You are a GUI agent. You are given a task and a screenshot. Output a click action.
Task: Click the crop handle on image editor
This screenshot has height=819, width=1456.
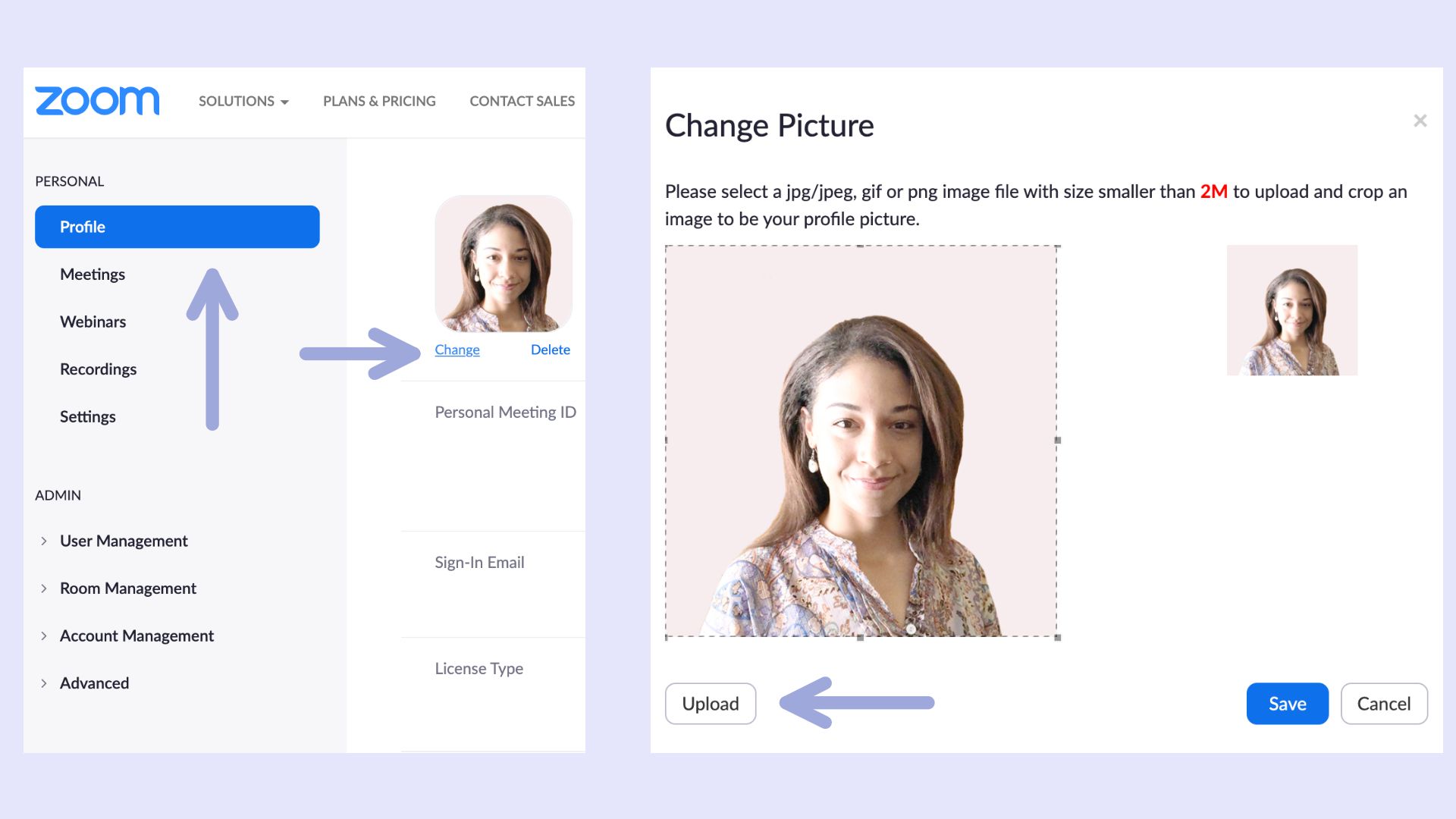click(x=1056, y=441)
